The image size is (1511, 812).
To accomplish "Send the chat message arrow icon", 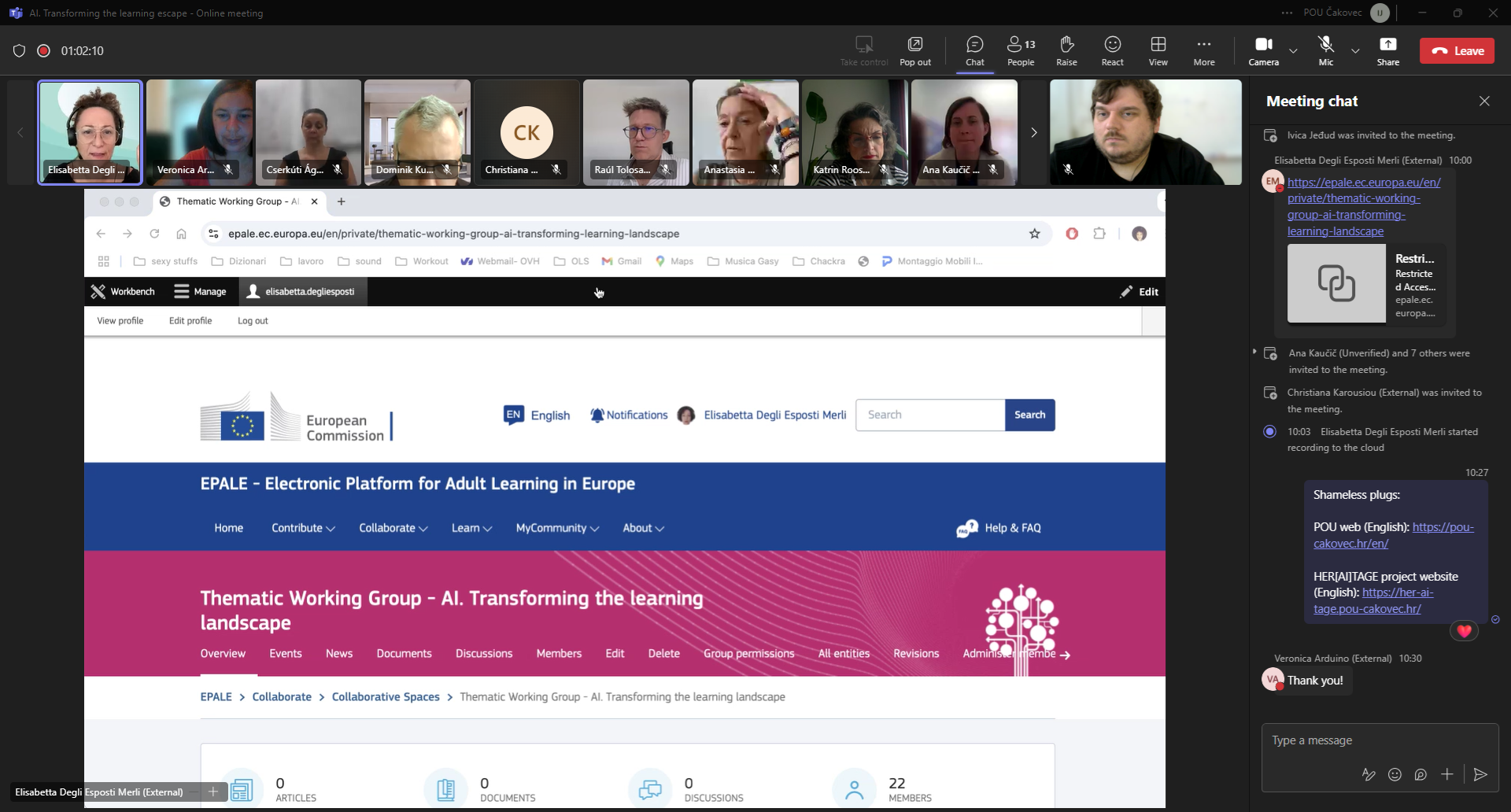I will click(1480, 774).
